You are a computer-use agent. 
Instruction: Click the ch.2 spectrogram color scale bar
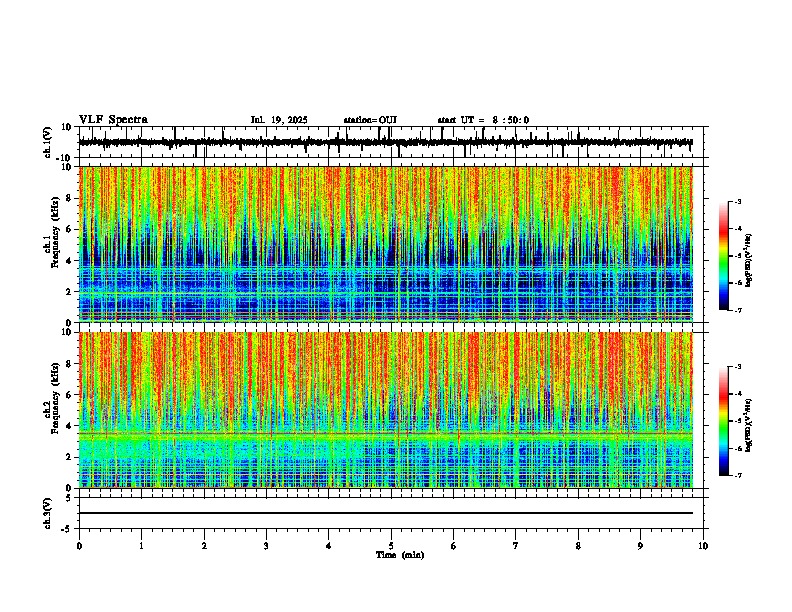(724, 421)
